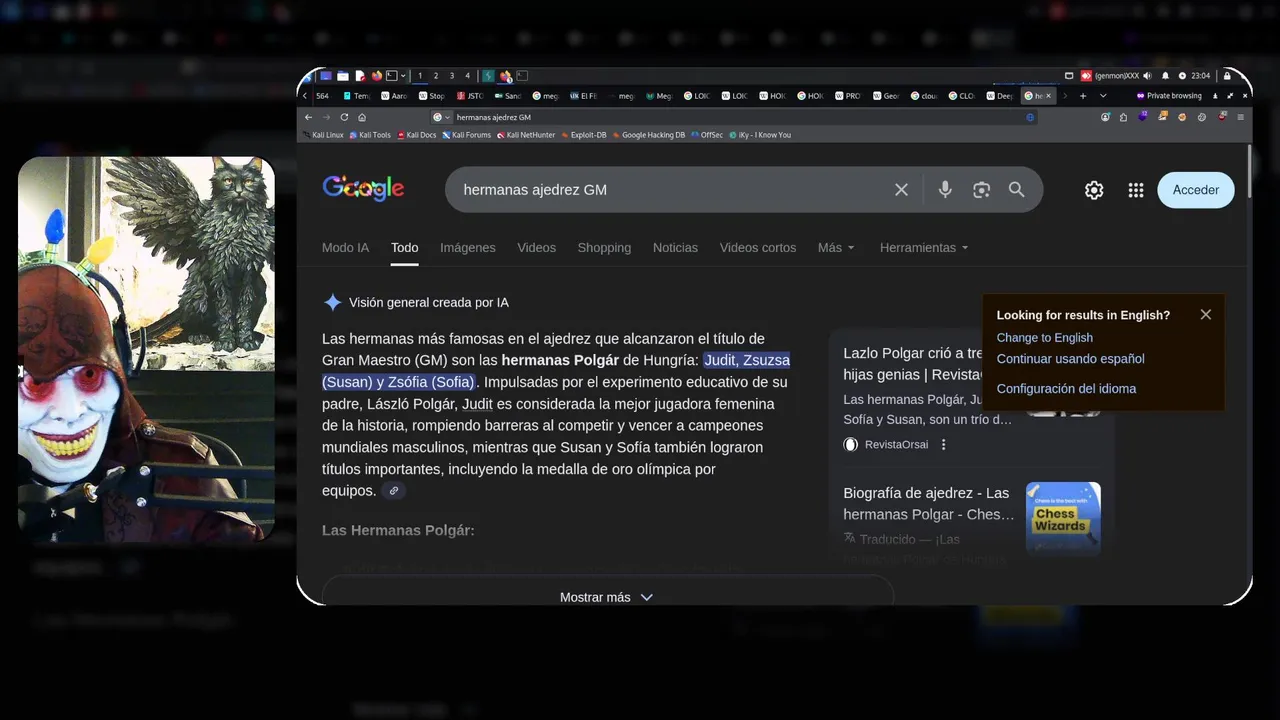Start voice search with microphone icon
Viewport: 1280px width, 720px height.
[945, 190]
